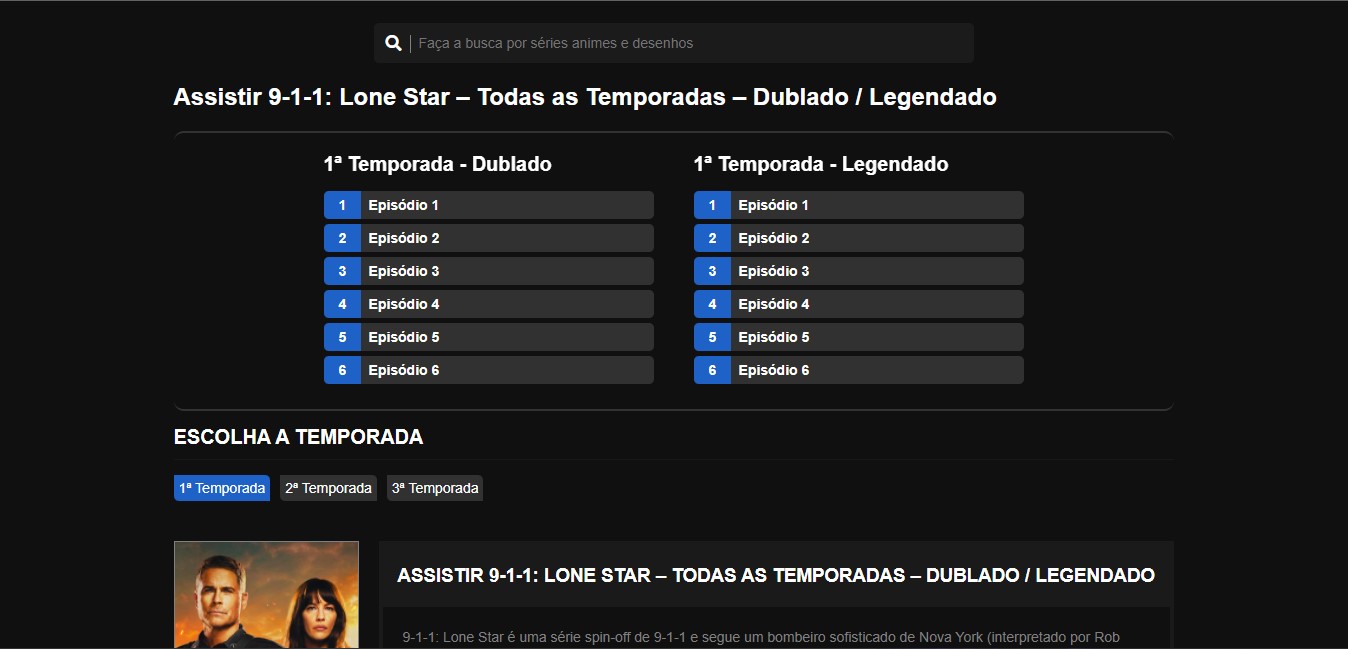Click the series search input field
The height and width of the screenshot is (649, 1348).
tap(690, 43)
